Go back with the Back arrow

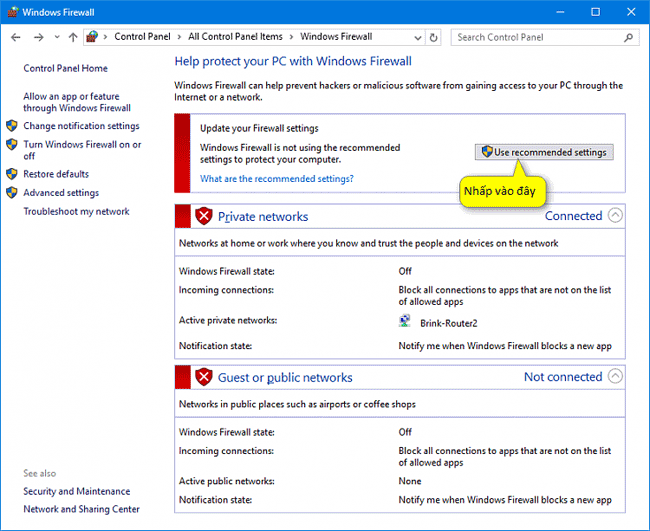point(16,37)
